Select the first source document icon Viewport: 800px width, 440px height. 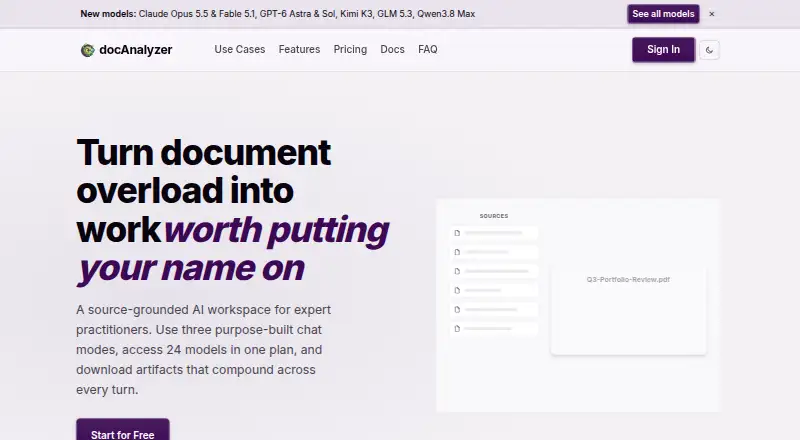pos(457,233)
